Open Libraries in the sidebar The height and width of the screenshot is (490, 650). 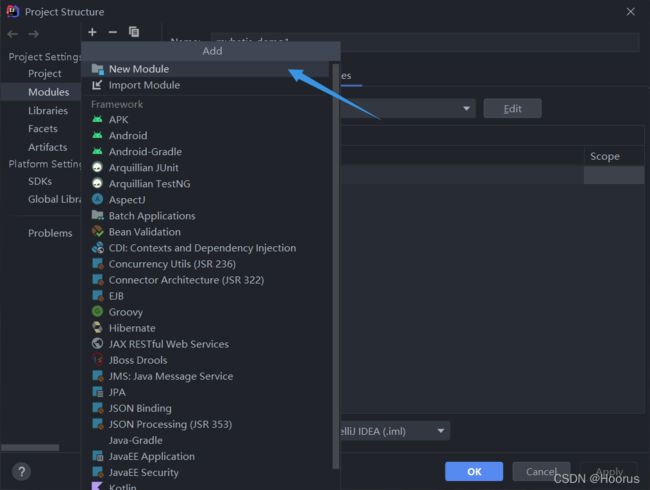(x=48, y=111)
